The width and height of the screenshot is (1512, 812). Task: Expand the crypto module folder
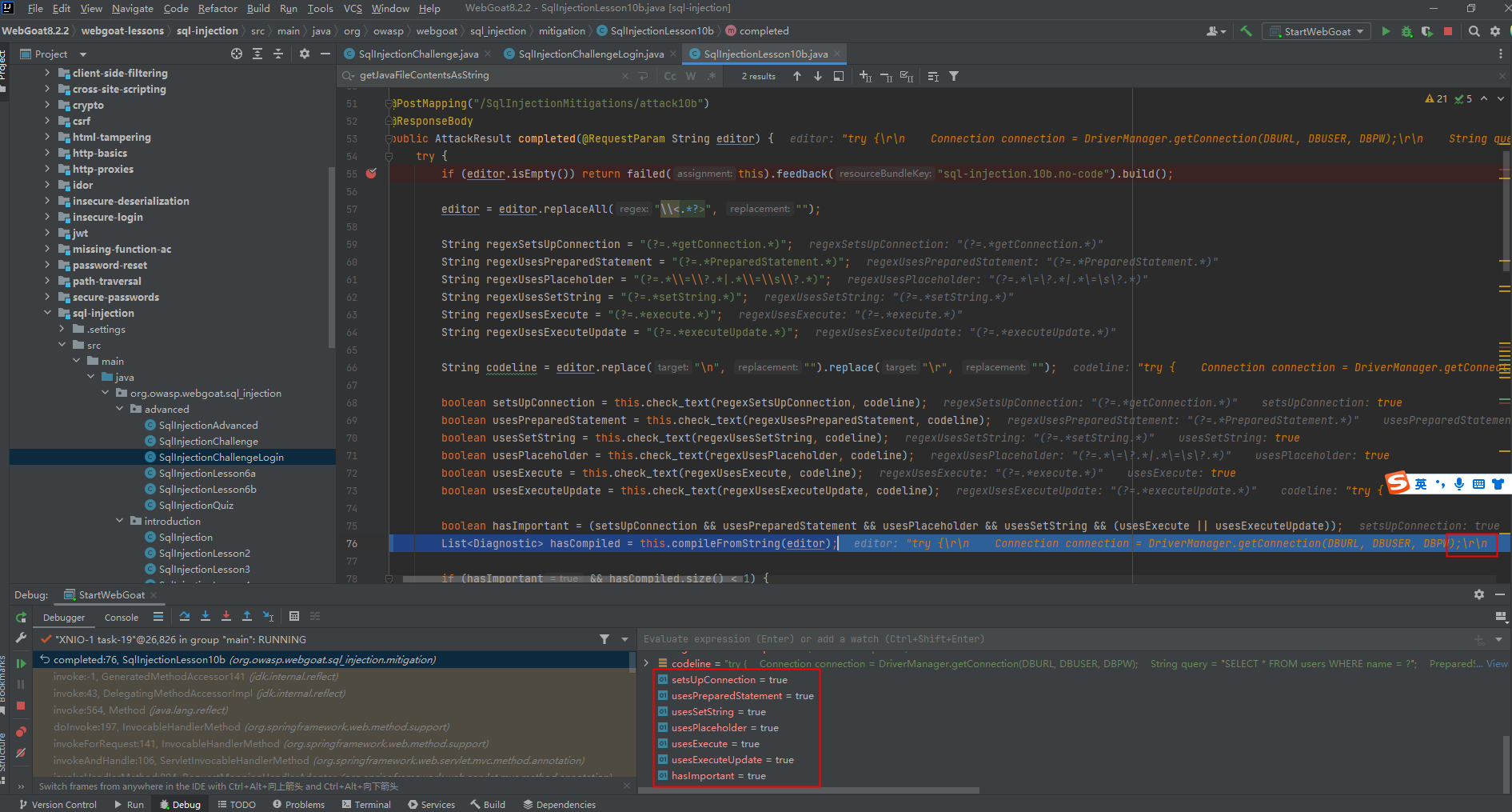click(47, 105)
